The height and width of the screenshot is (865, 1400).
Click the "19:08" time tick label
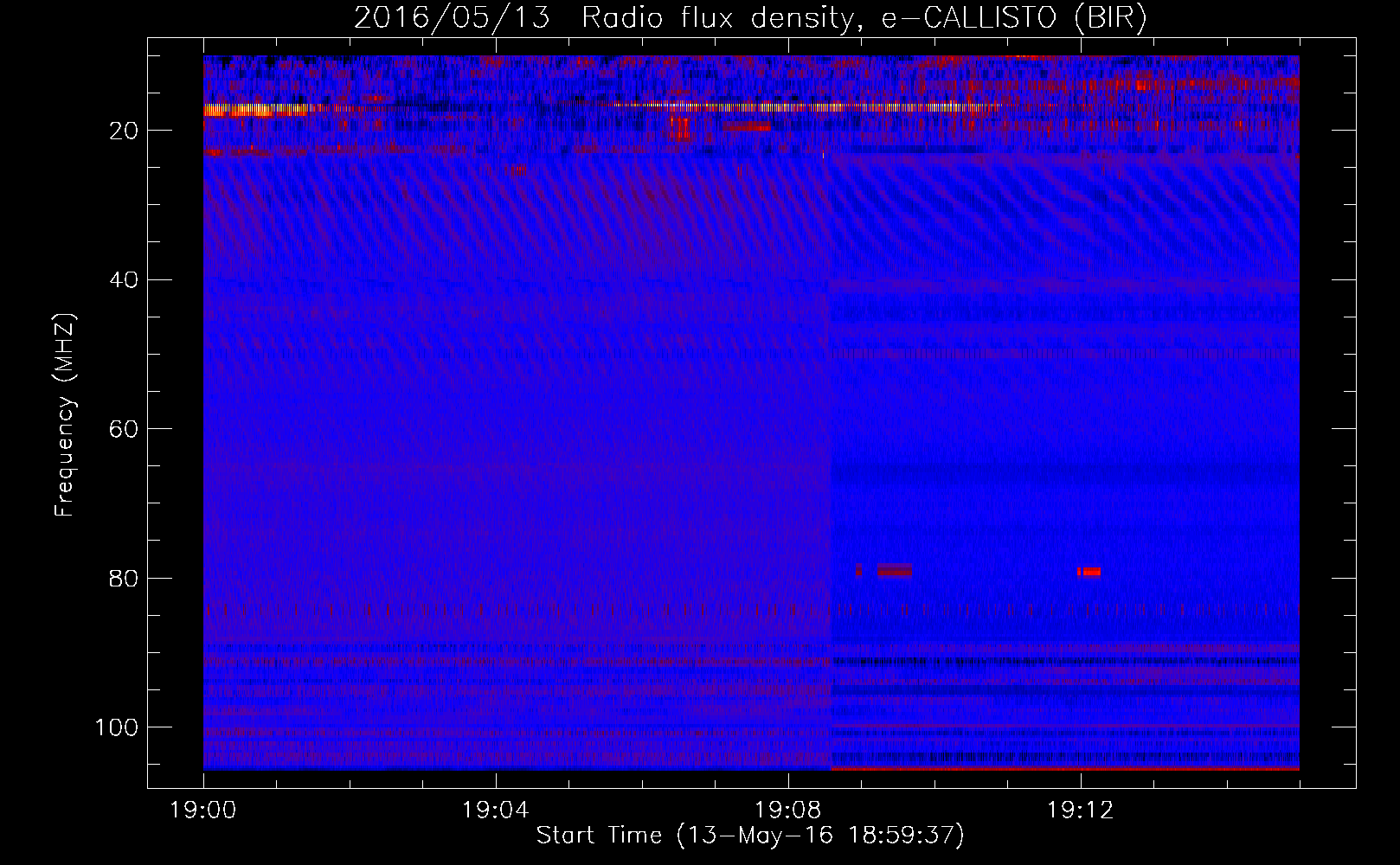point(788,811)
